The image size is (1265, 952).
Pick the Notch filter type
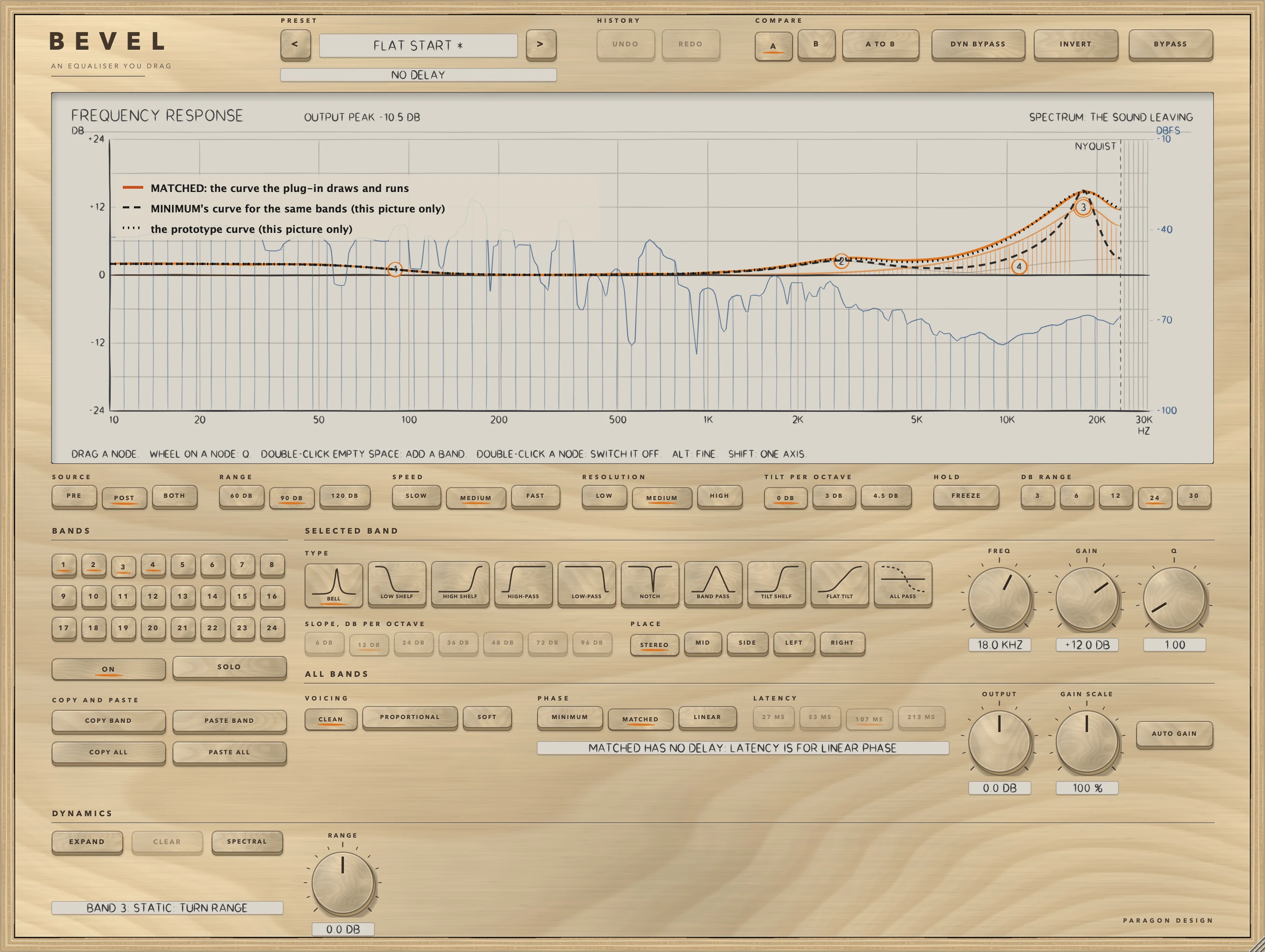(x=650, y=583)
